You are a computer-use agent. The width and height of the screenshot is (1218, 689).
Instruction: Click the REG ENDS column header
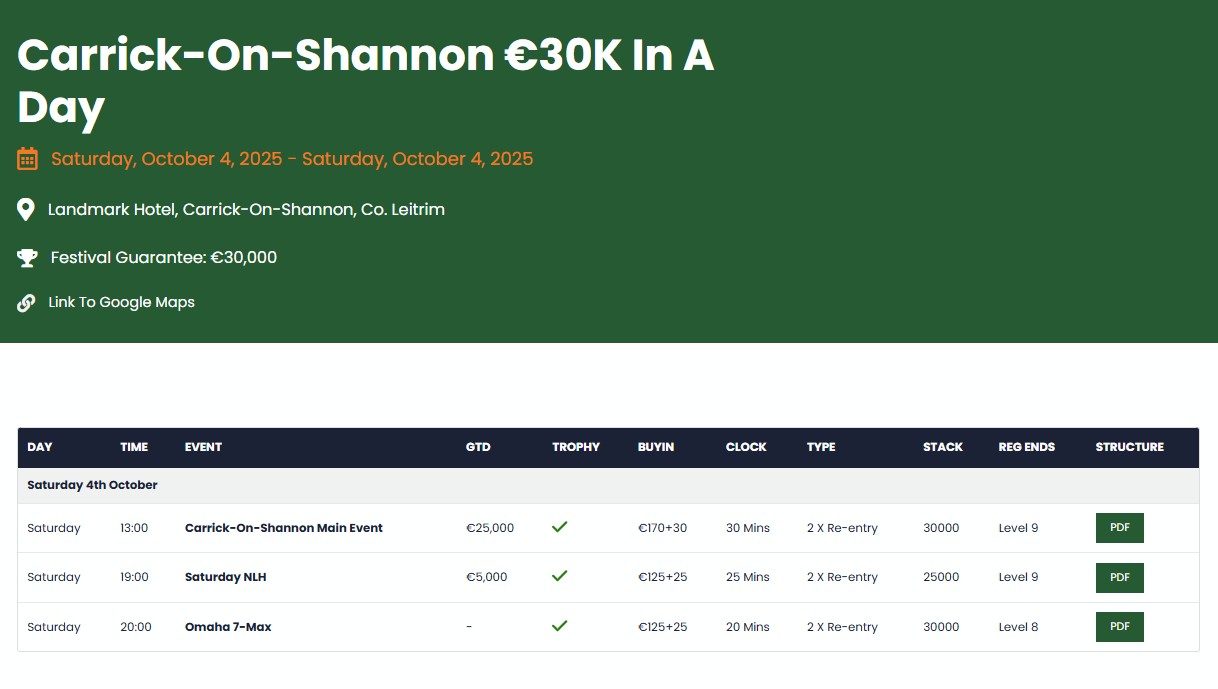(1026, 447)
